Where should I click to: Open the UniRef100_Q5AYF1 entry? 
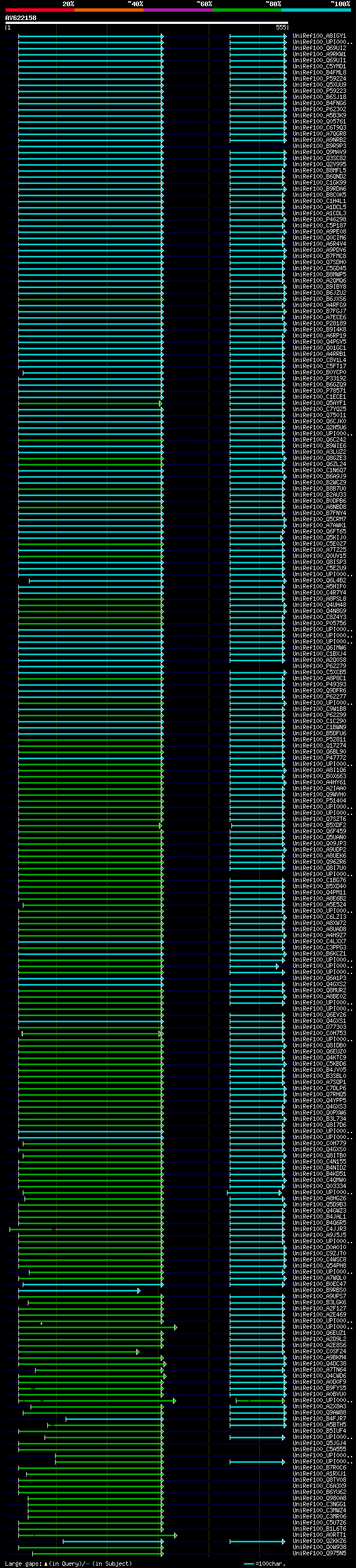319,404
